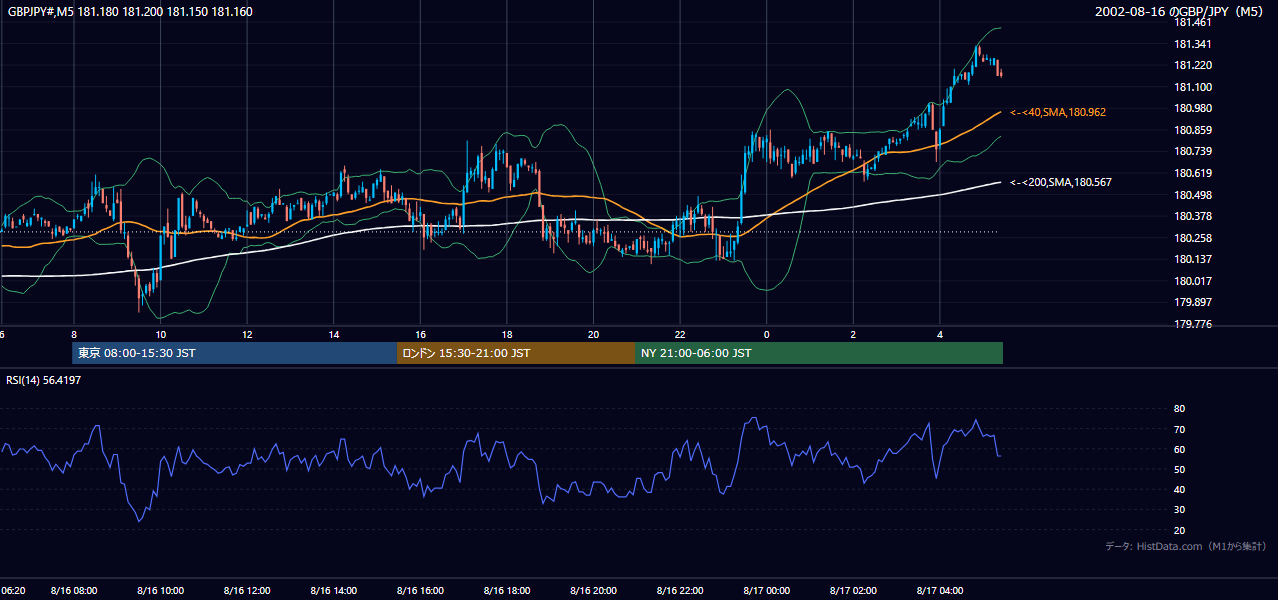This screenshot has height=600, width=1278.
Task: Select the Tokyo 08:00-15:30 JST session bar
Action: click(x=234, y=353)
